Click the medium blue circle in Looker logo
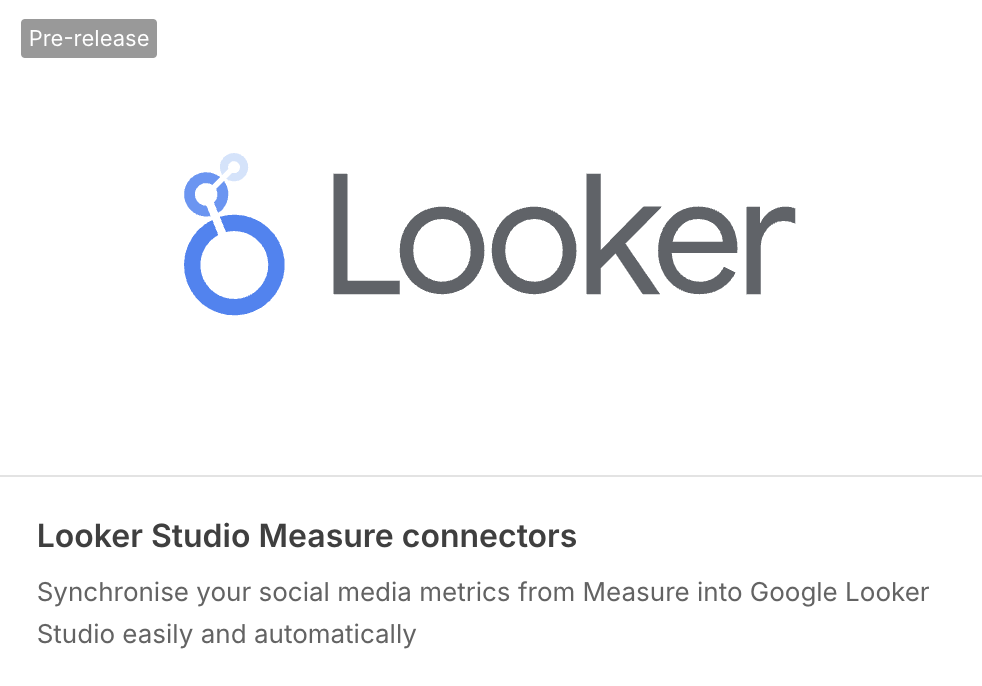982x686 pixels. point(205,194)
